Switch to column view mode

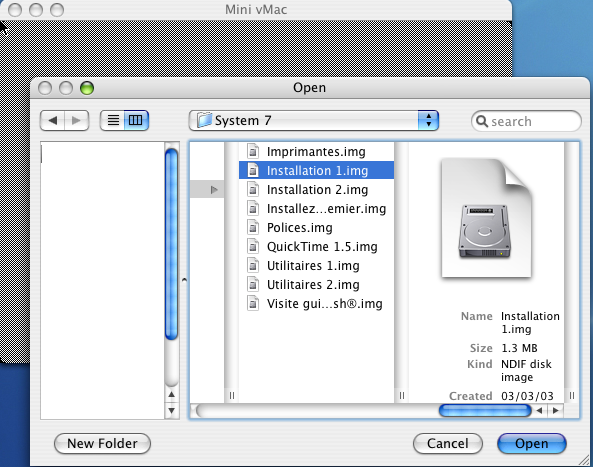click(x=136, y=120)
